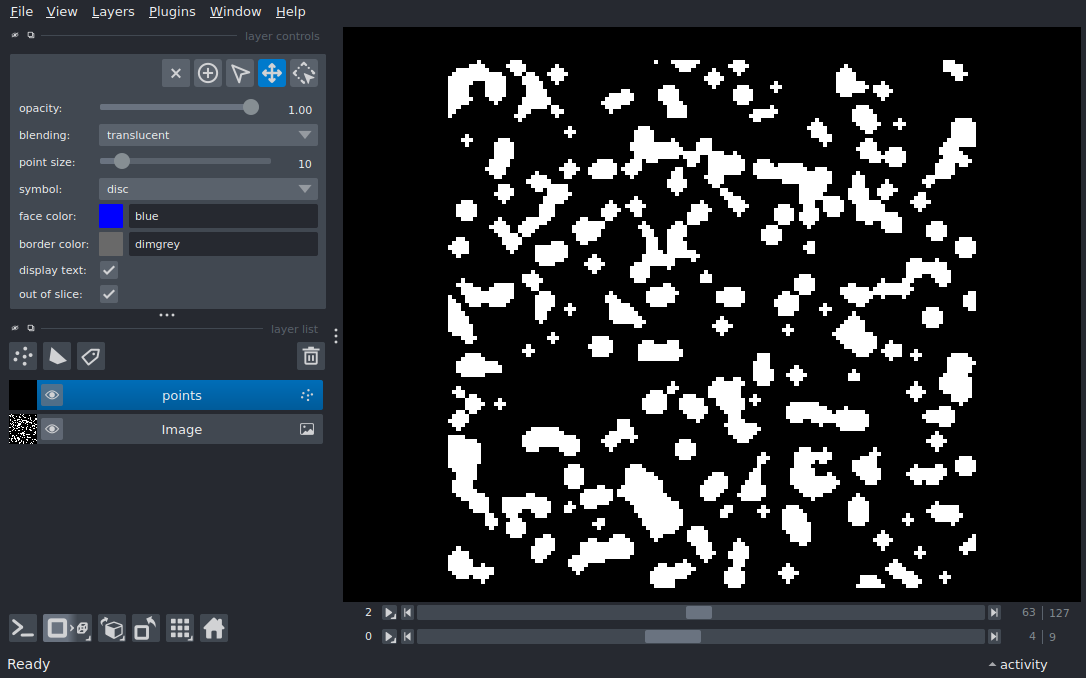Step axis 2 slider forward
1086x678 pixels.
click(995, 613)
